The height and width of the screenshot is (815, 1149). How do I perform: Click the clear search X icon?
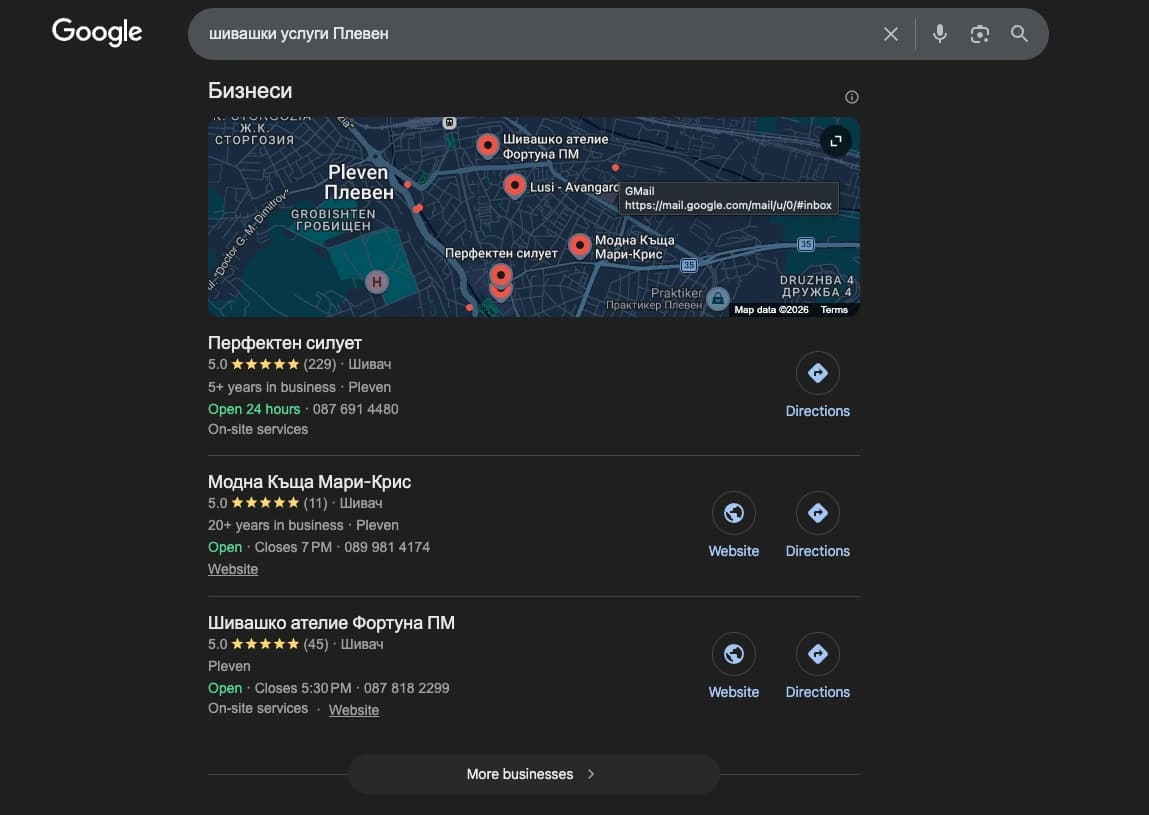(890, 33)
